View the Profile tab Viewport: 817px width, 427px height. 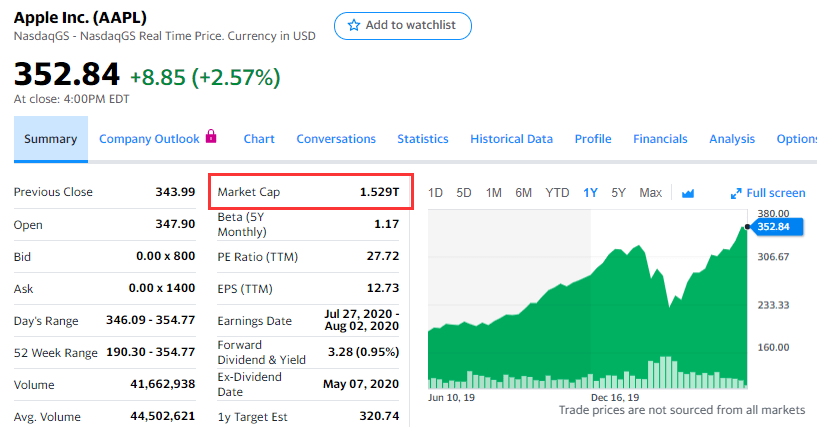(x=593, y=139)
